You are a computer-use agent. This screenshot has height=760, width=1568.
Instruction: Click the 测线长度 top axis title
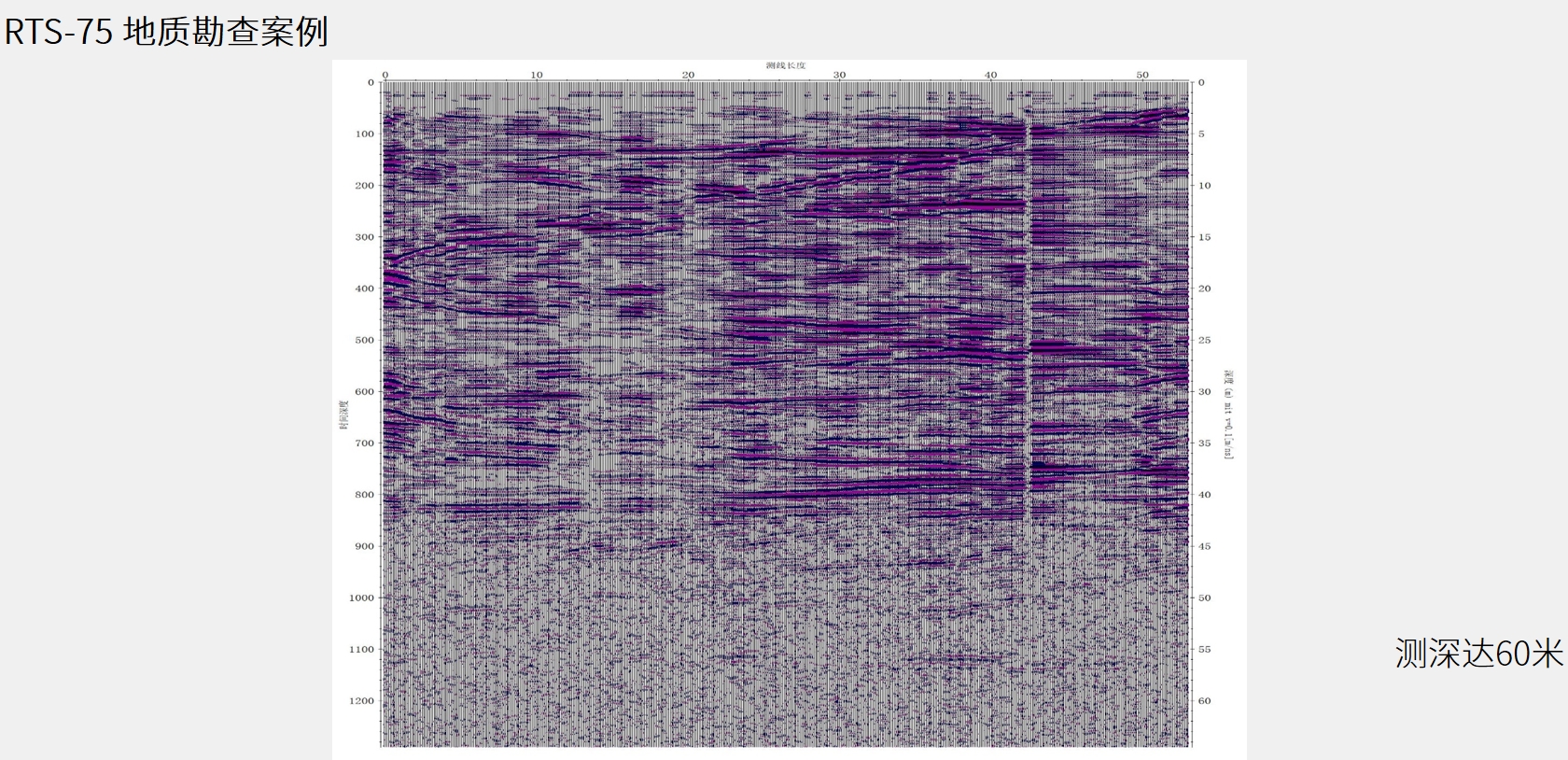pyautogui.click(x=785, y=65)
